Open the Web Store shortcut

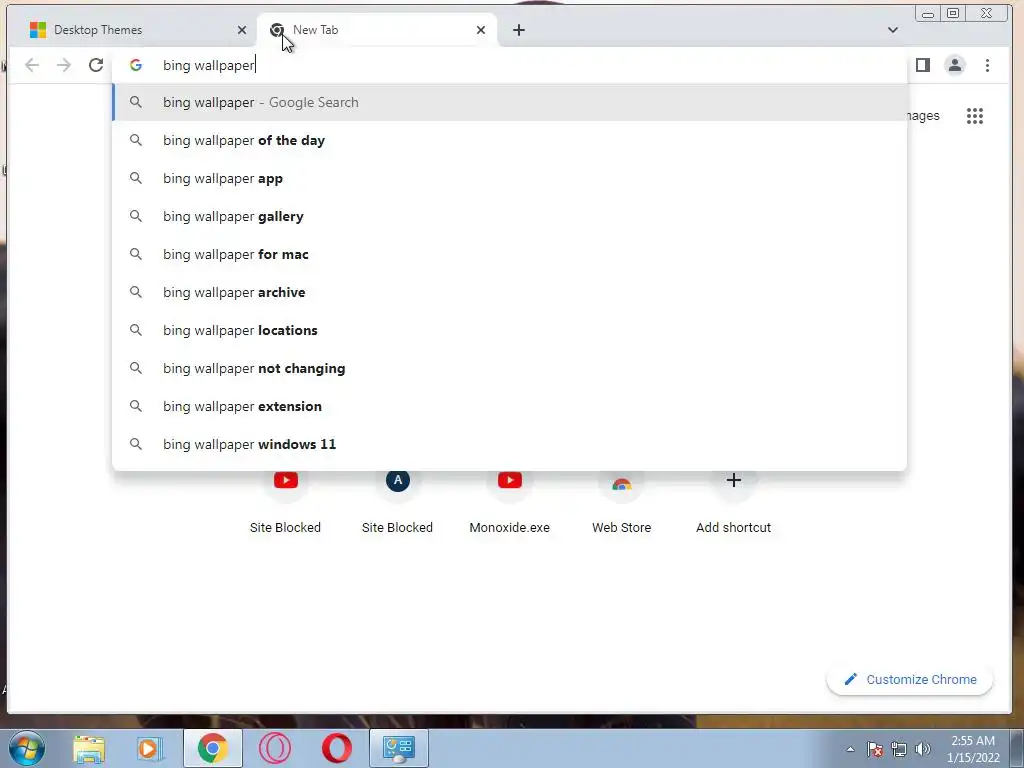[x=622, y=502]
